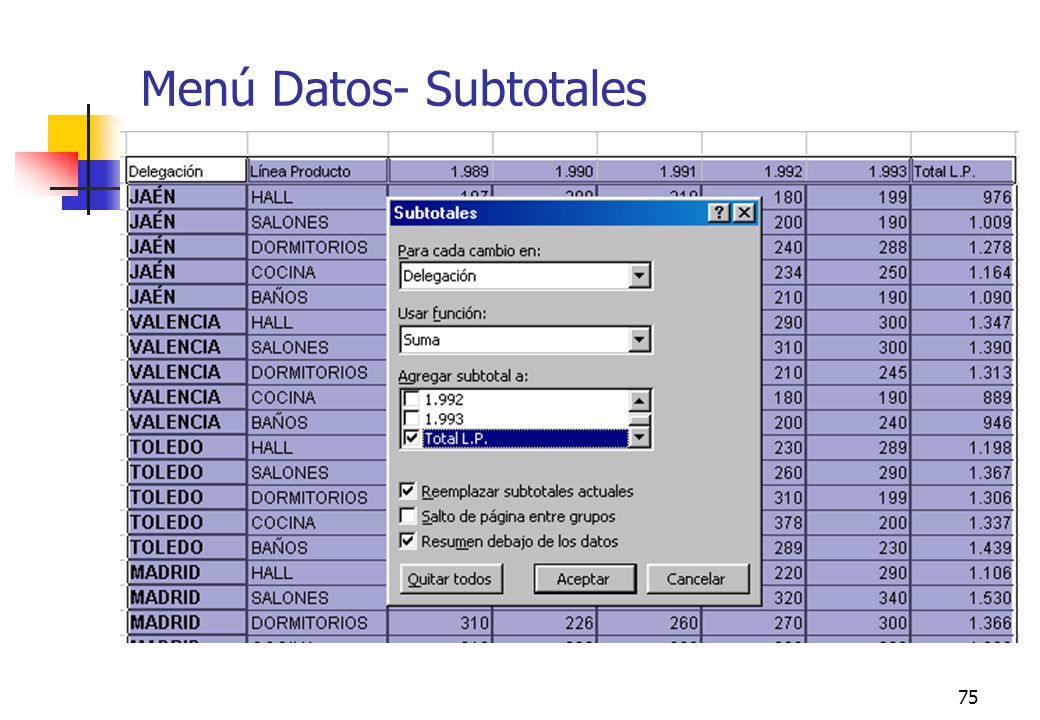Select the TOLEDO cell in the COCINA row
The width and height of the screenshot is (1040, 720).
pos(186,522)
